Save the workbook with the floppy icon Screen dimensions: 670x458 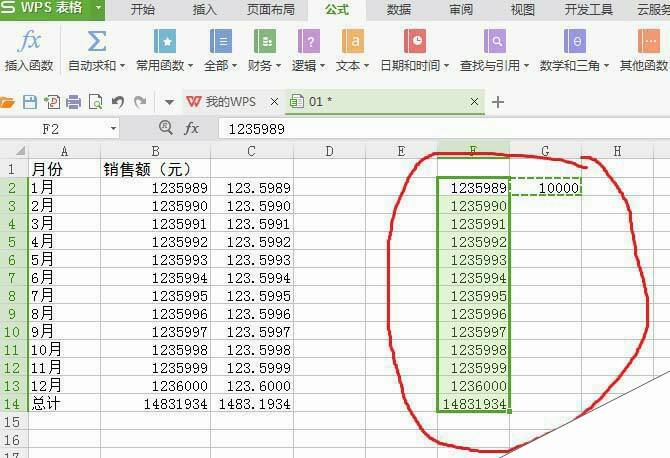point(30,102)
